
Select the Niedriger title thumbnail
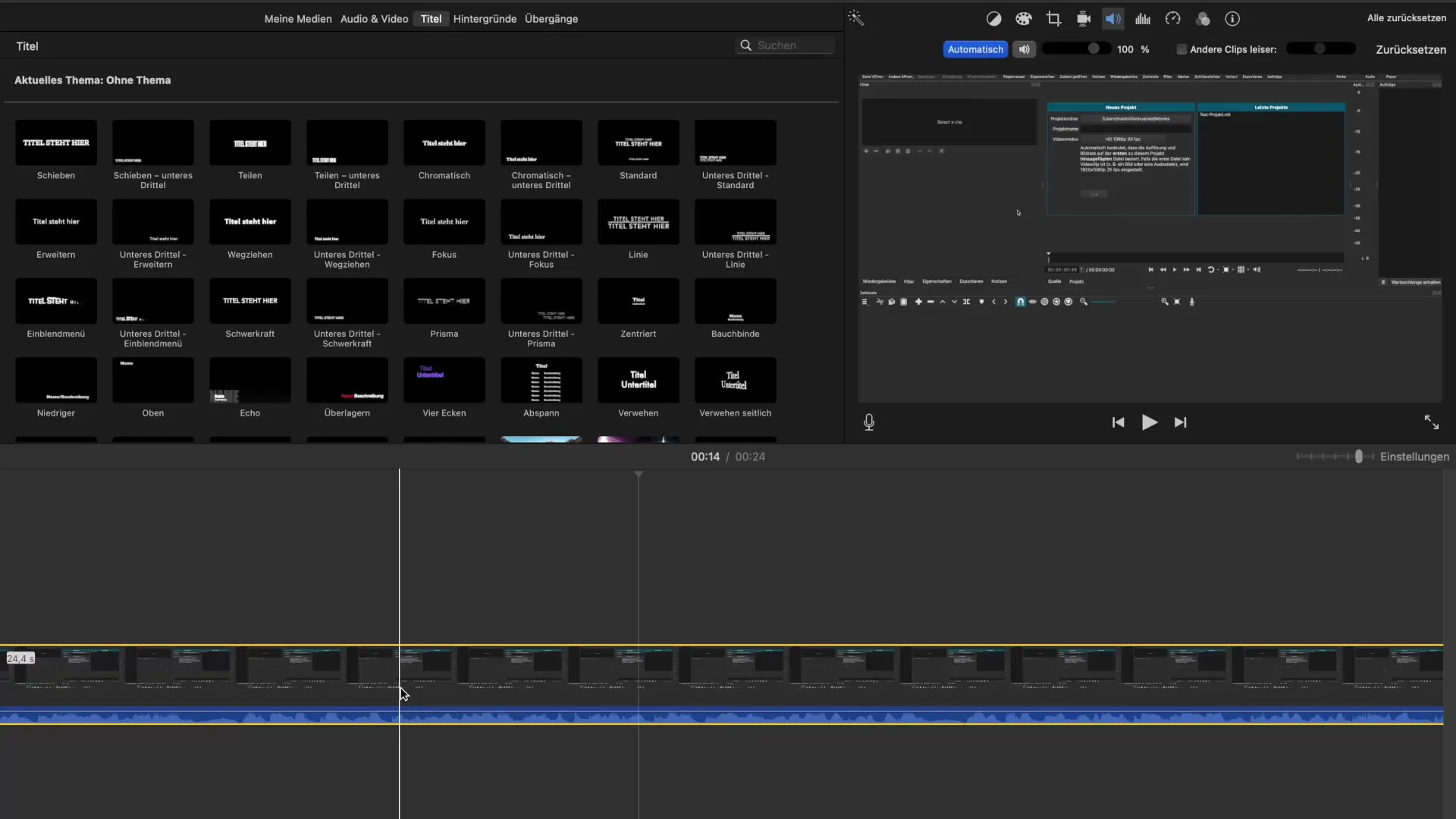pyautogui.click(x=56, y=380)
